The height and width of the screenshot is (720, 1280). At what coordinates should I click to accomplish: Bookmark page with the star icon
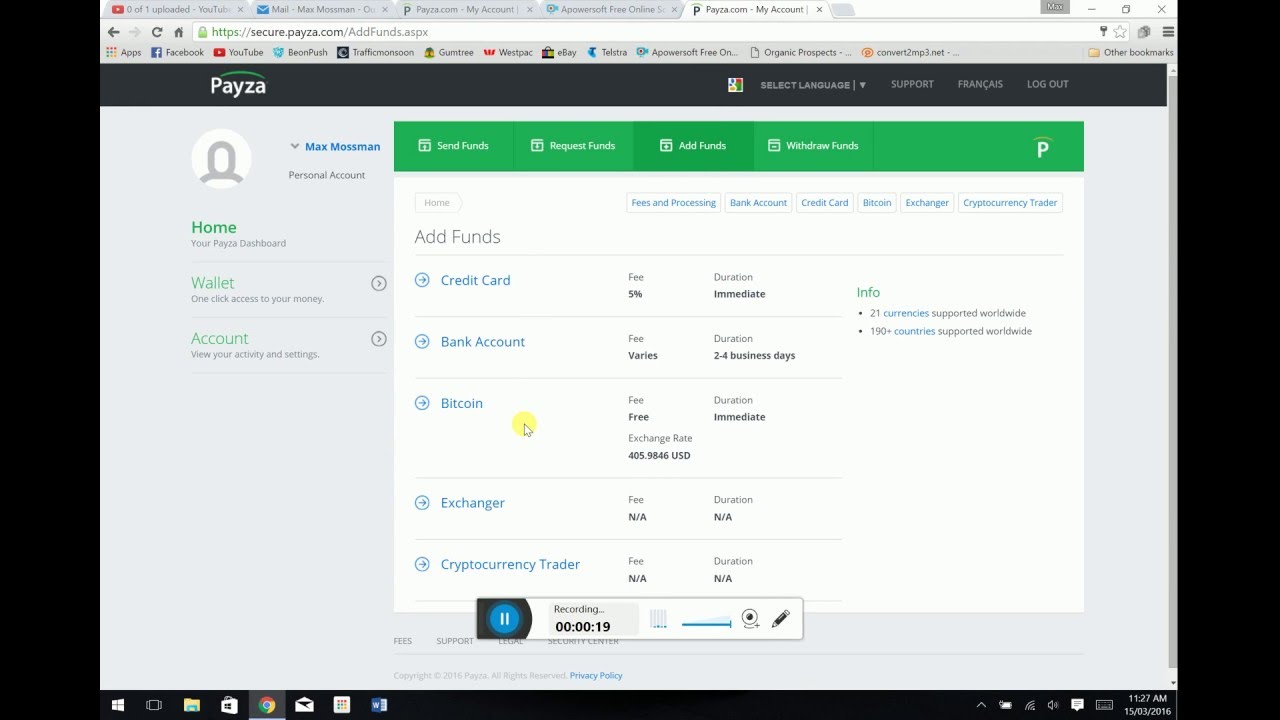click(x=1120, y=32)
